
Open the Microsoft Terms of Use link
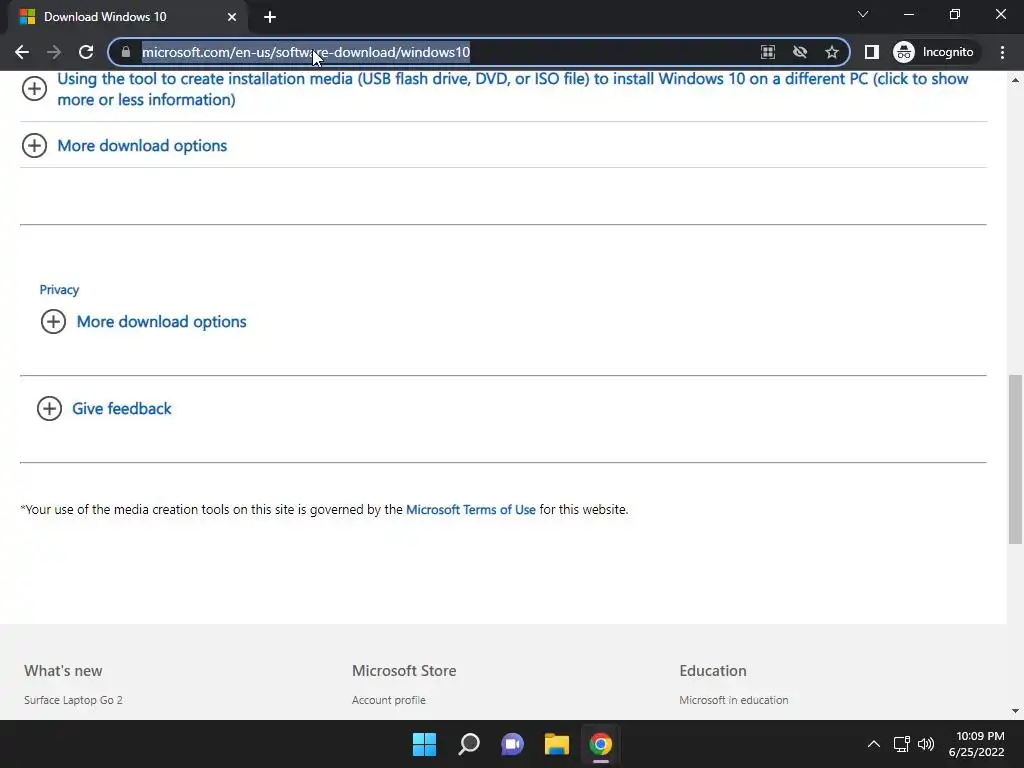[471, 509]
